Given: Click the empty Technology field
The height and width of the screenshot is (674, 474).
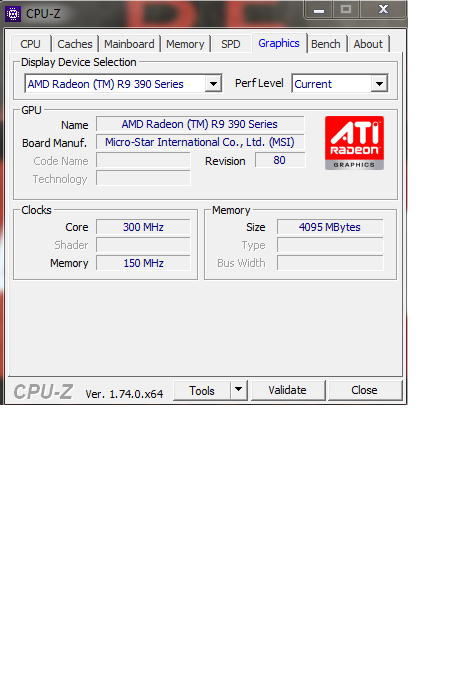Looking at the screenshot, I should (x=143, y=178).
